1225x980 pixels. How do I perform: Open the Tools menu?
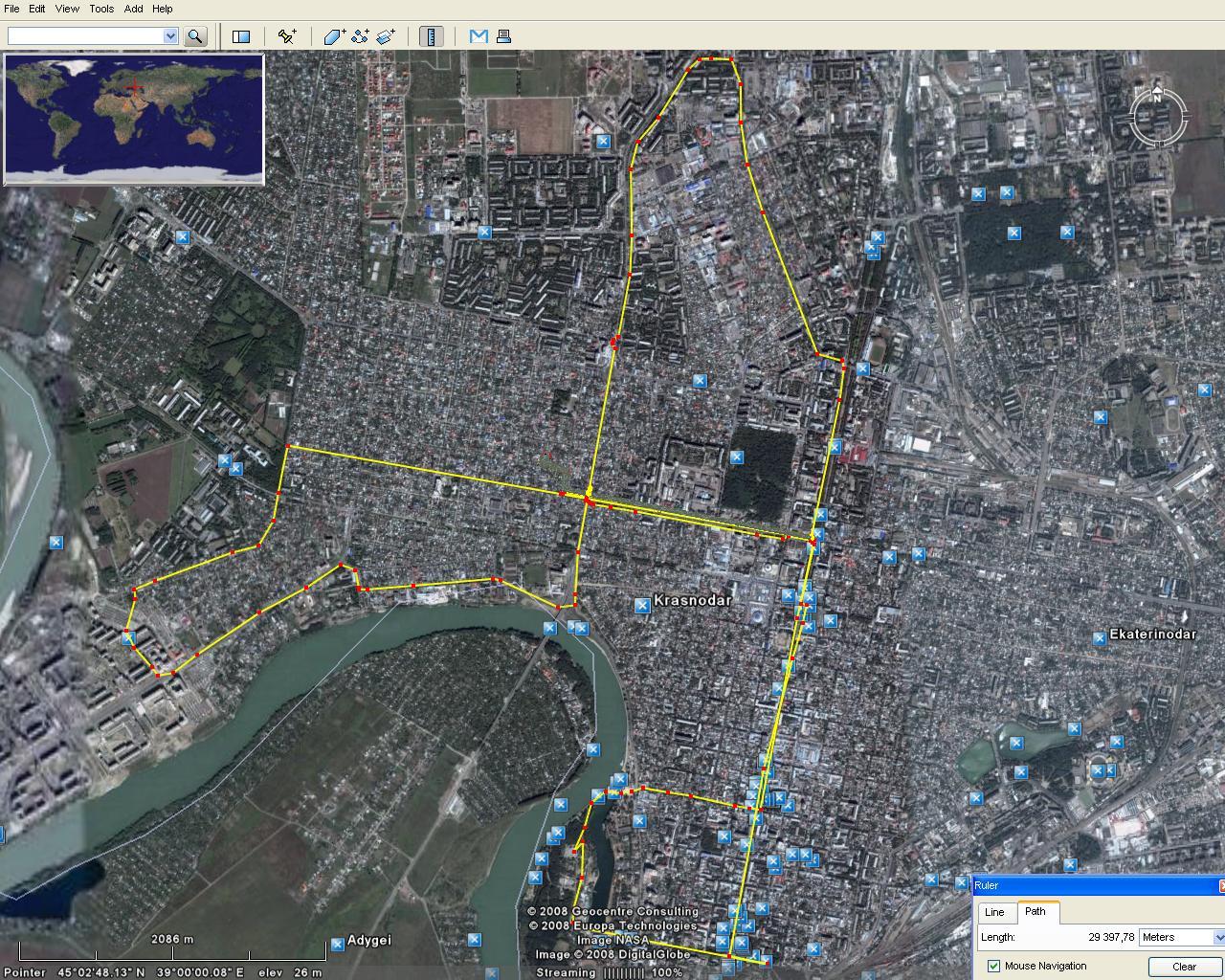[x=101, y=9]
